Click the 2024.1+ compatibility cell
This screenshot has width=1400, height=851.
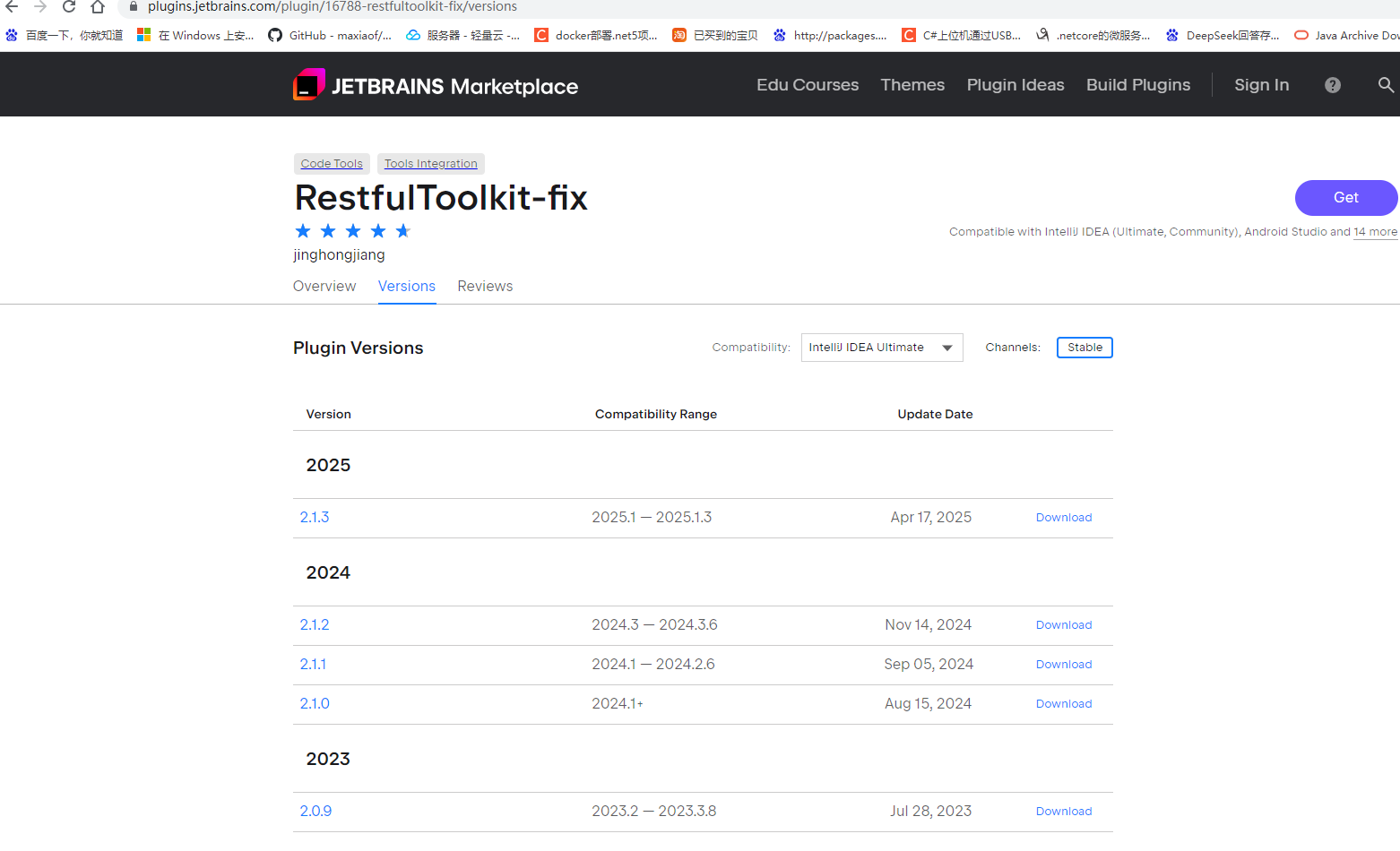click(618, 704)
